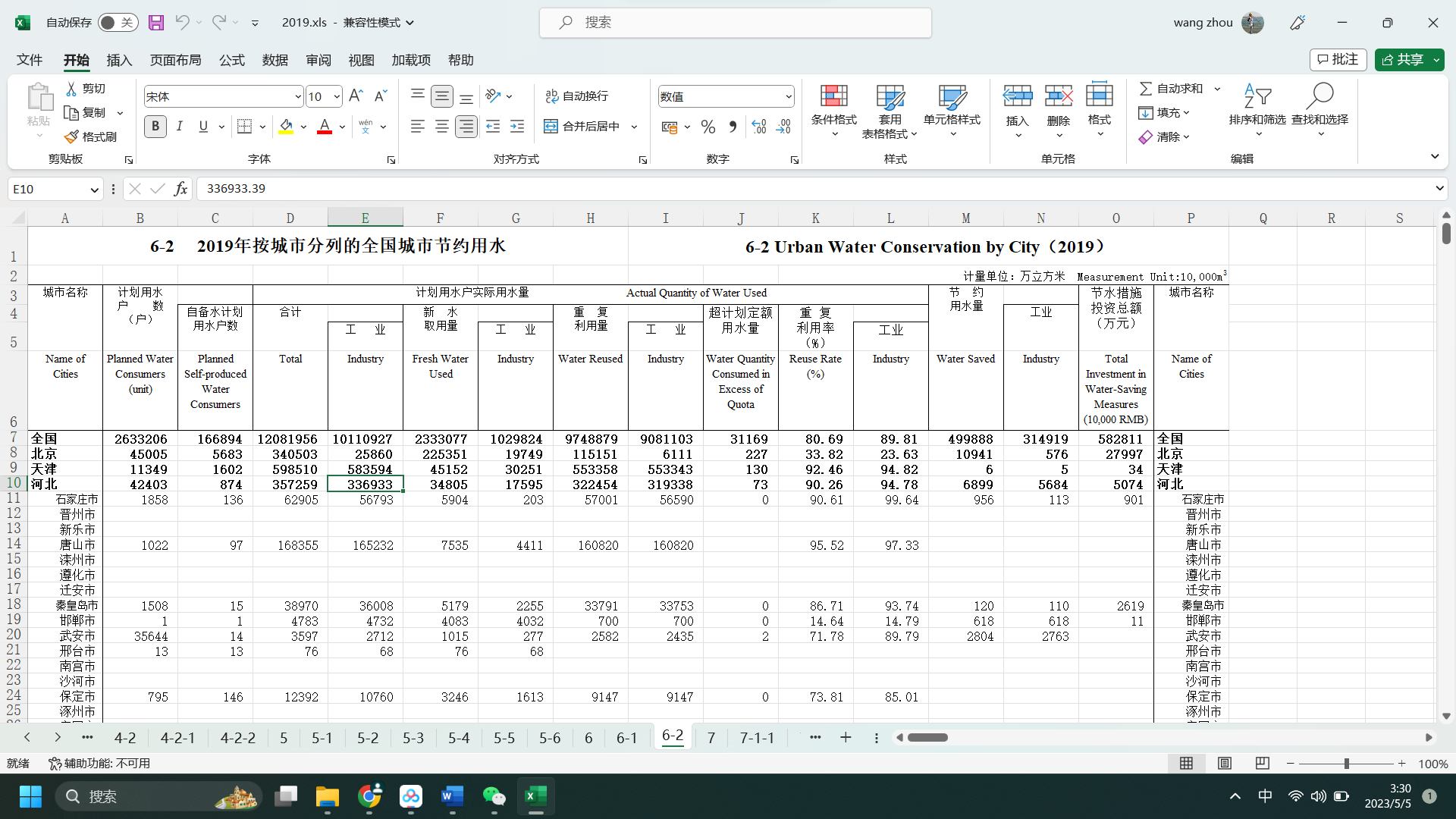Adjust the zoom slider handle
Image resolution: width=1456 pixels, height=819 pixels.
[x=1347, y=764]
